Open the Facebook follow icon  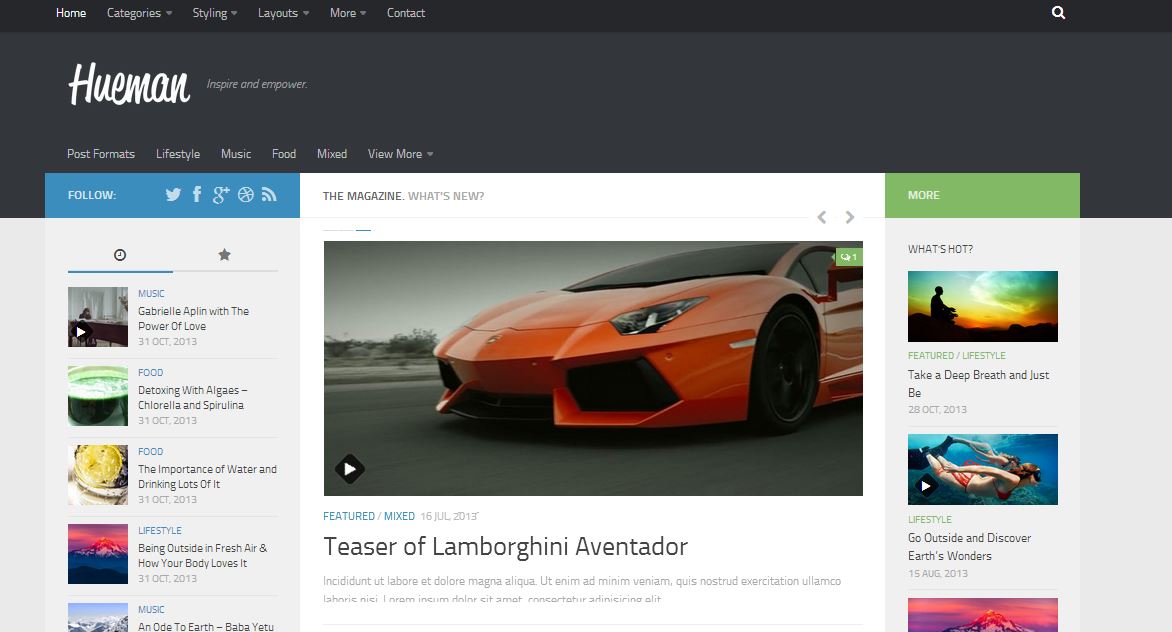coord(197,194)
